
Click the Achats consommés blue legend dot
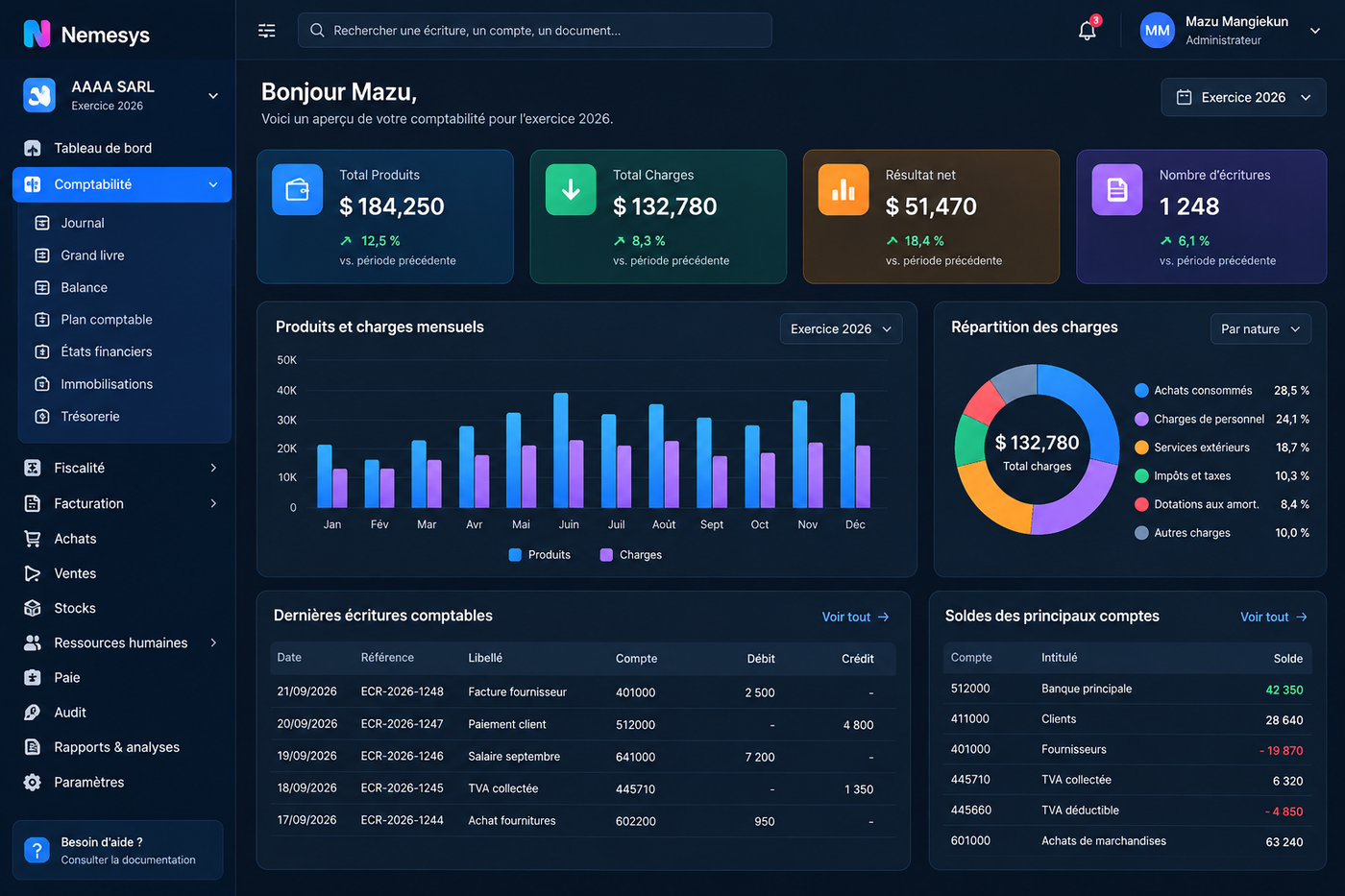coord(1141,390)
